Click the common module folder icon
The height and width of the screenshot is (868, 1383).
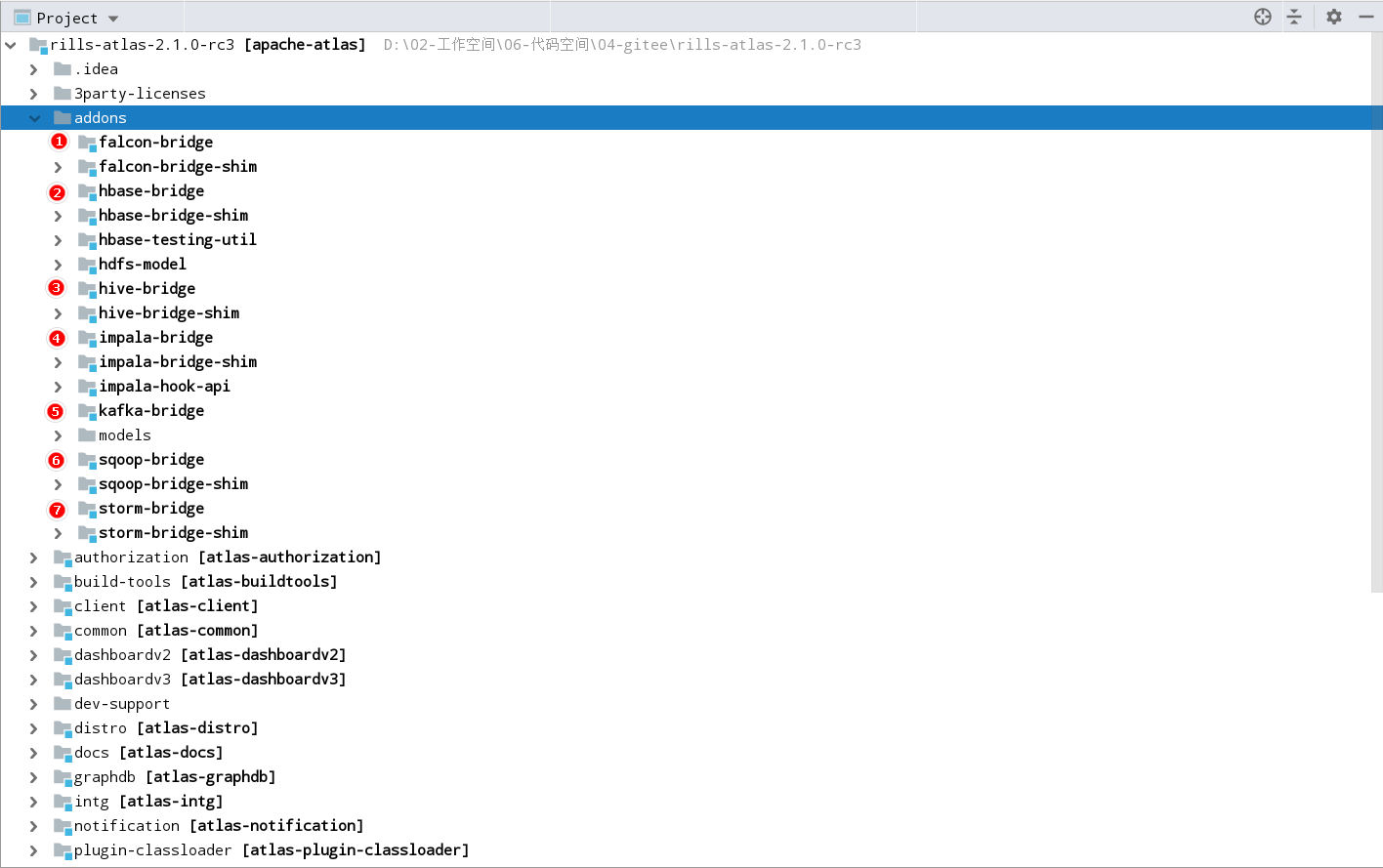[x=63, y=631]
